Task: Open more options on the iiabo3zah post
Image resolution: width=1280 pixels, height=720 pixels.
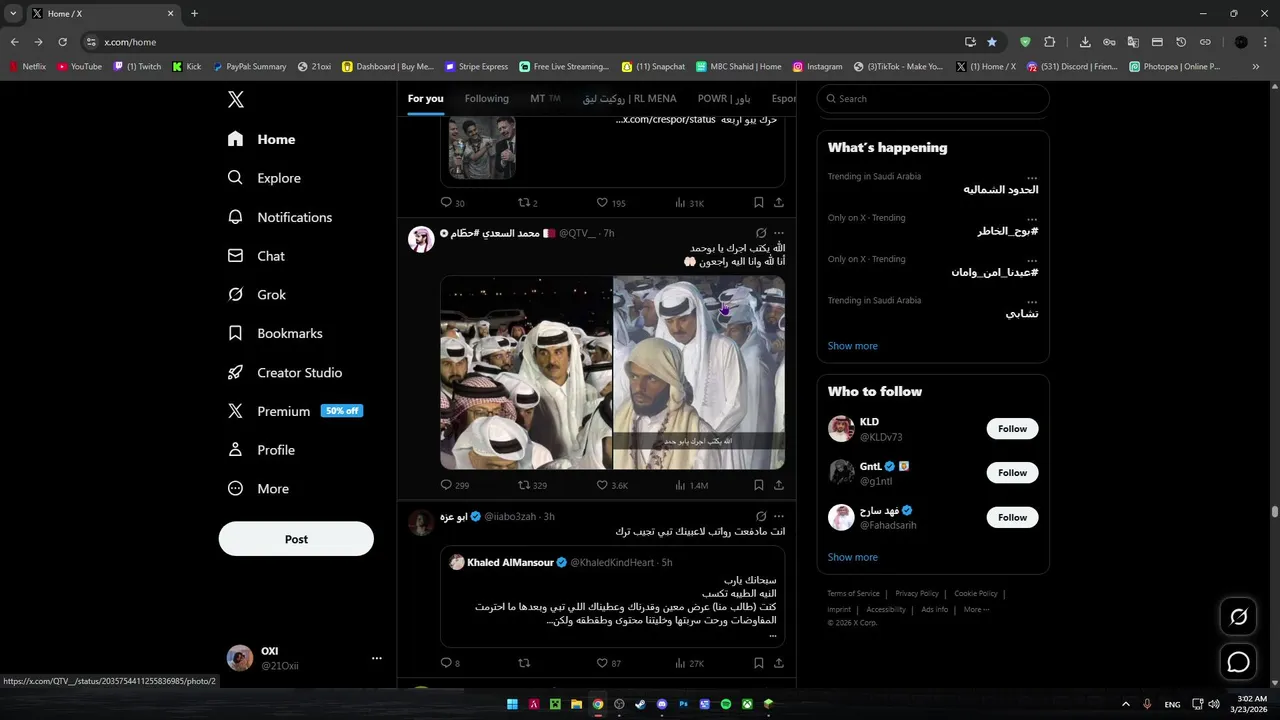Action: pyautogui.click(x=778, y=517)
